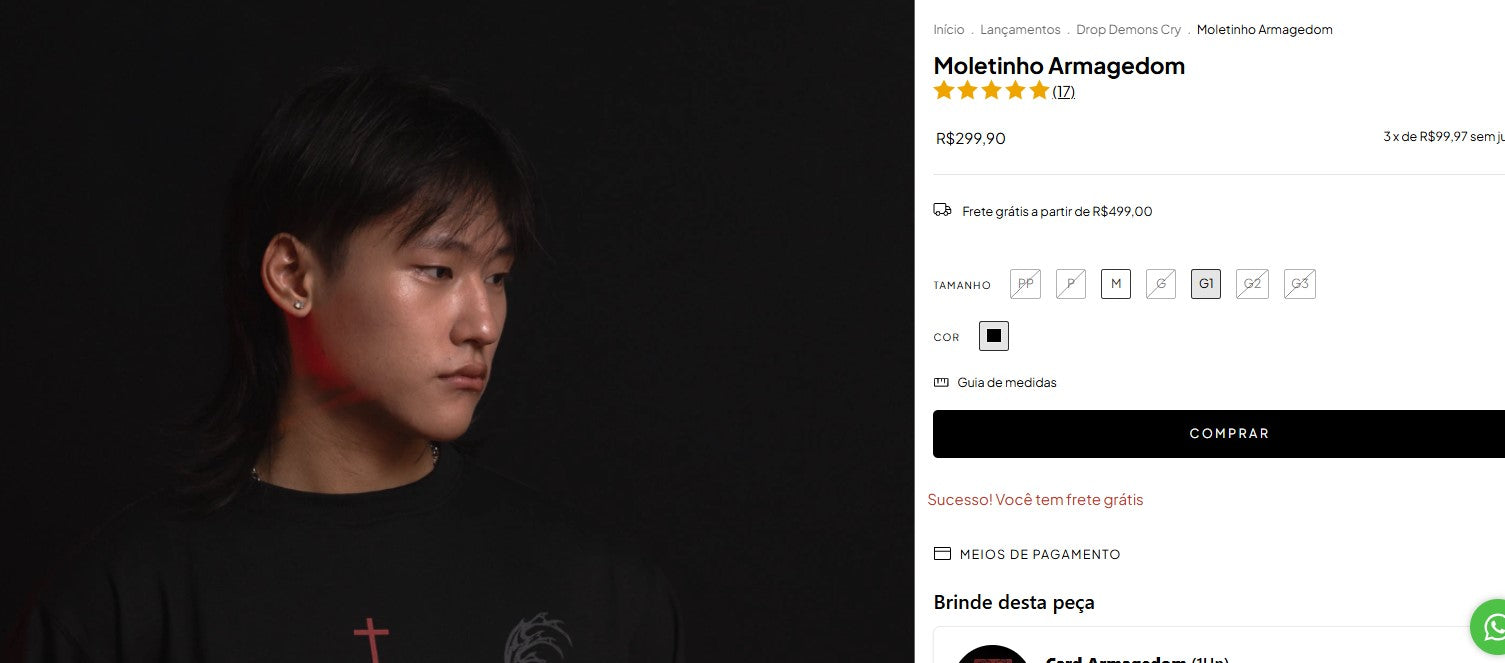This screenshot has width=1505, height=663.
Task: Navigate to Lançamentos breadcrumb
Action: point(1020,30)
